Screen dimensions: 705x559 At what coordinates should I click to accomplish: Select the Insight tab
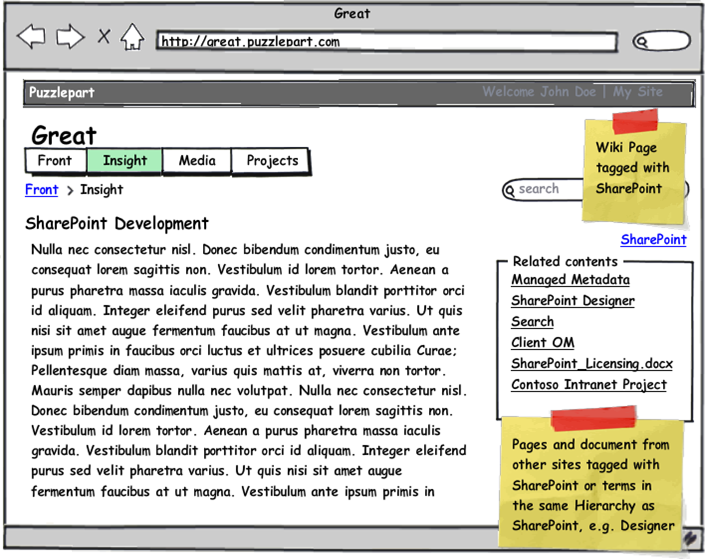(x=125, y=161)
